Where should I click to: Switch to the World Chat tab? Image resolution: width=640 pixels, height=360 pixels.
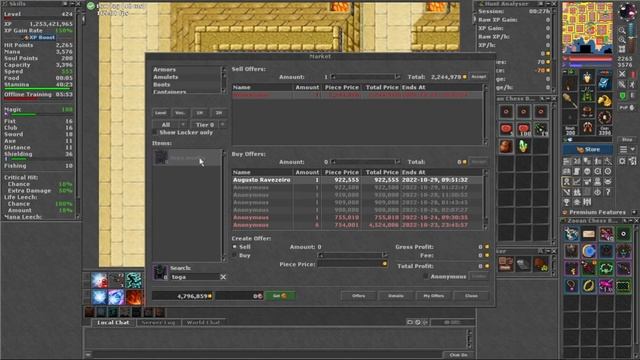(203, 322)
